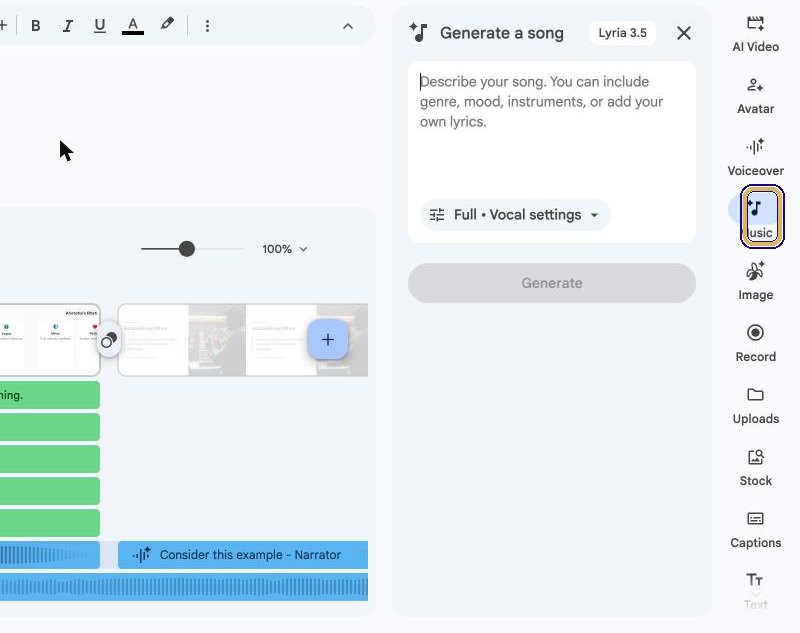Toggle italic formatting
The width and height of the screenshot is (800, 633).
(x=67, y=26)
